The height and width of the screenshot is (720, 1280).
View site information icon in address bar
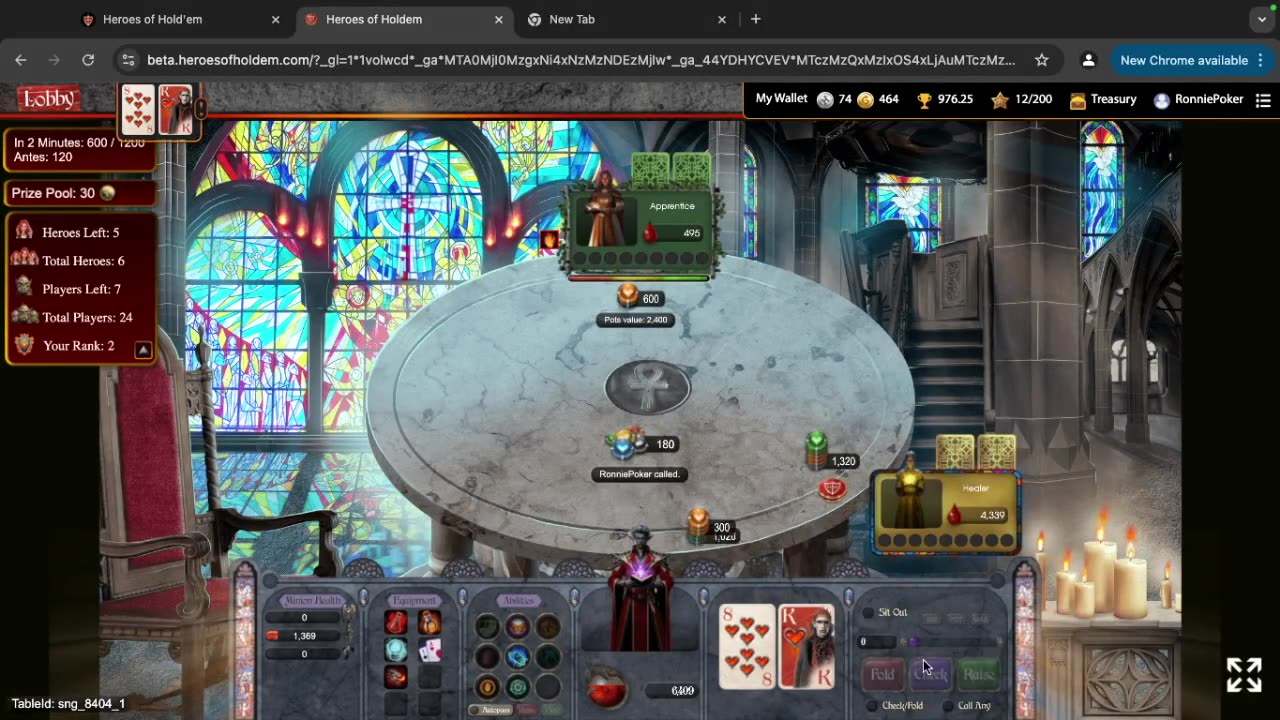[127, 60]
